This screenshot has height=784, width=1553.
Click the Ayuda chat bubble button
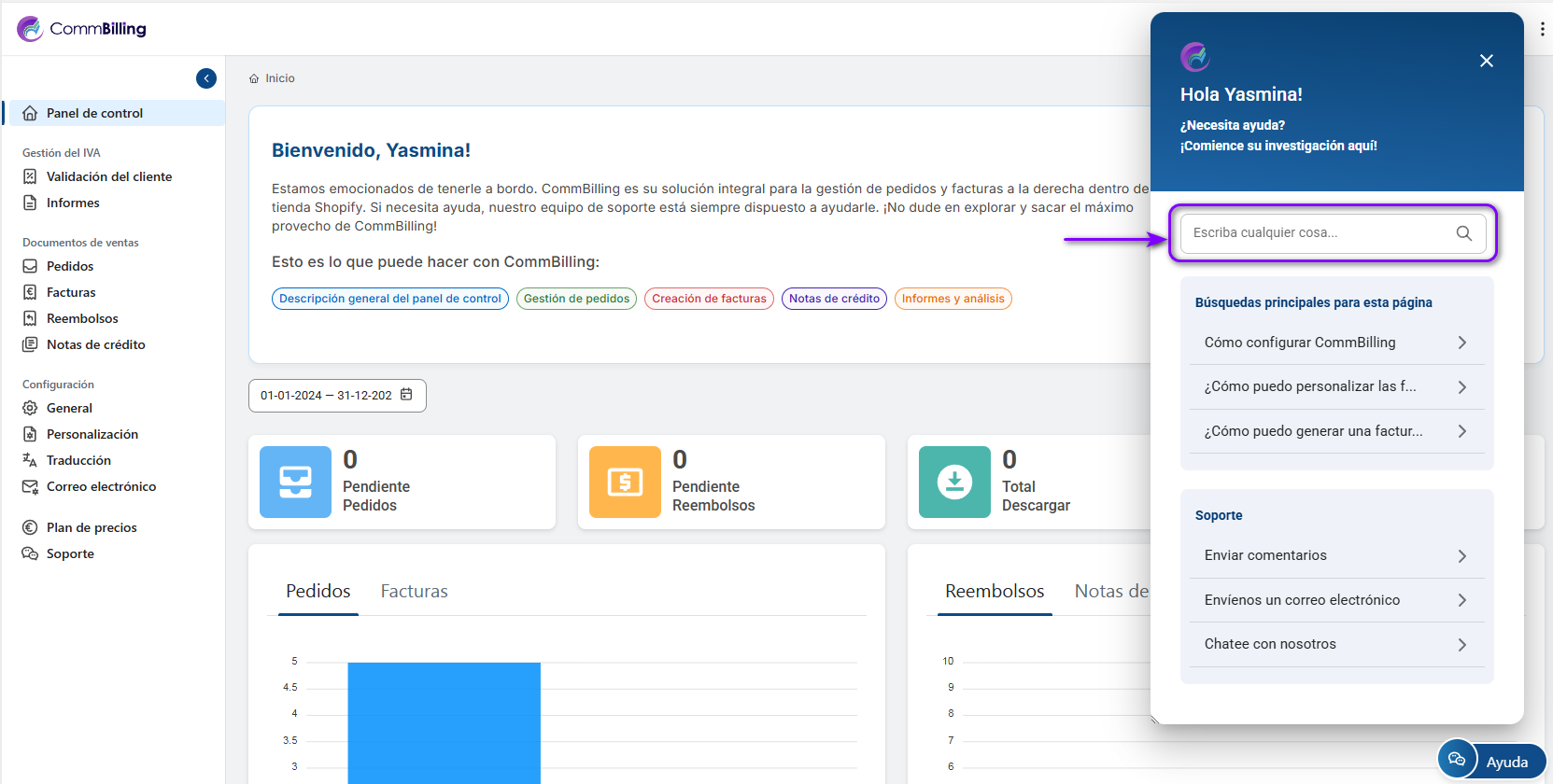[1491, 761]
